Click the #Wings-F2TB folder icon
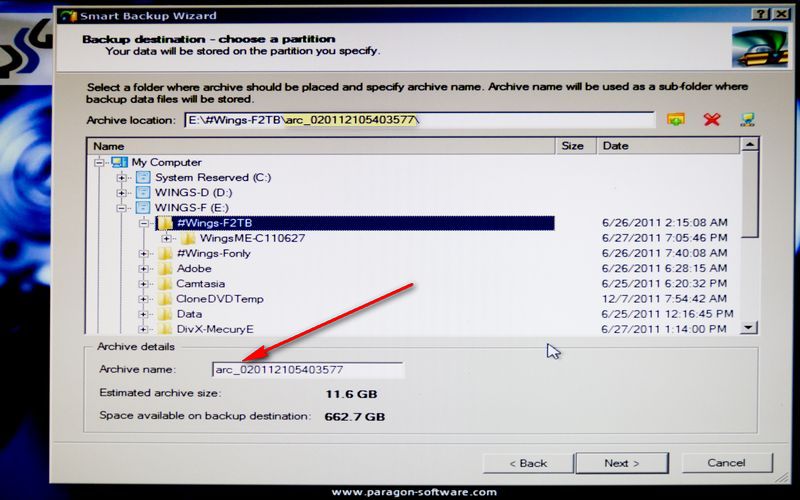 pyautogui.click(x=165, y=223)
